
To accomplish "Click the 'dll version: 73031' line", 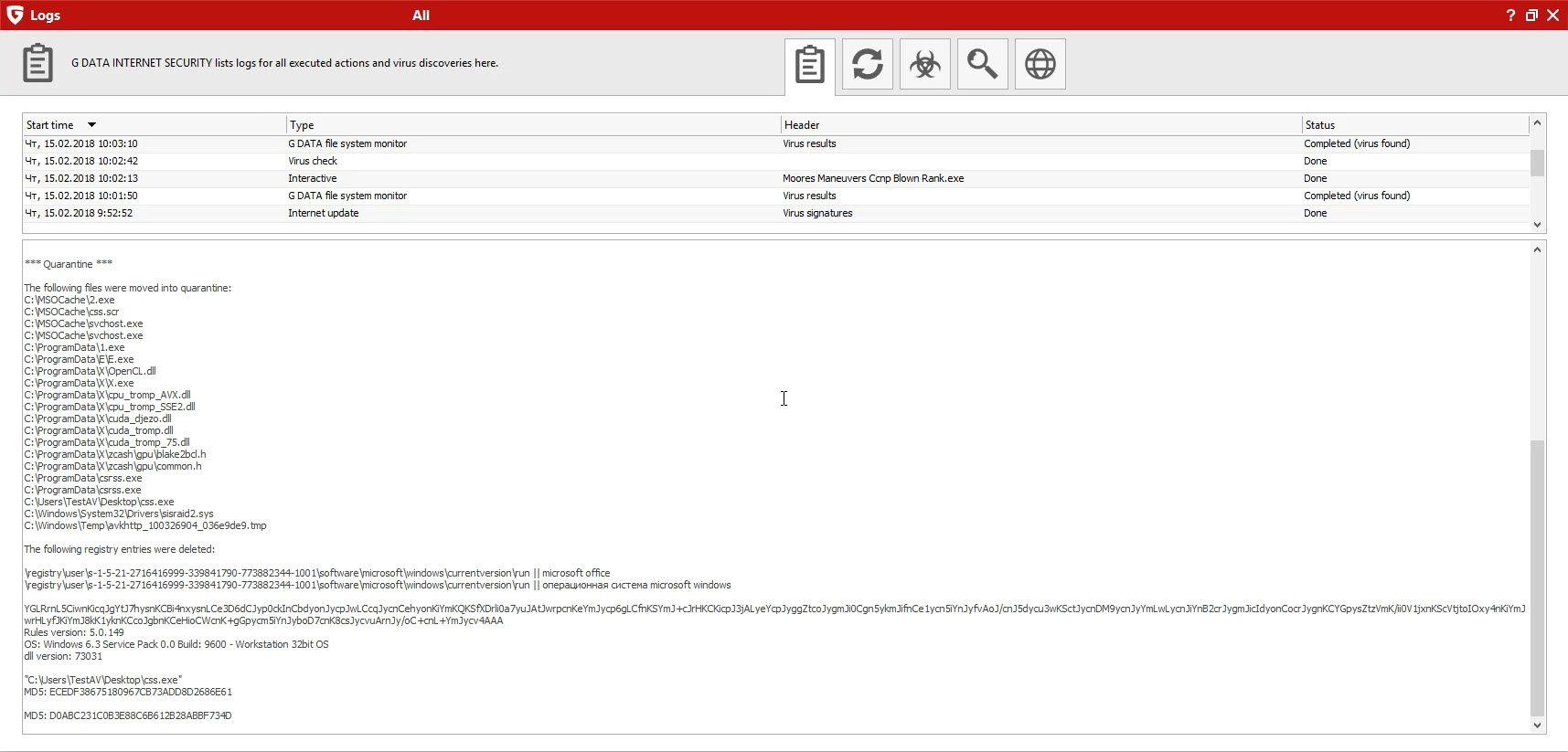I will pyautogui.click(x=63, y=656).
